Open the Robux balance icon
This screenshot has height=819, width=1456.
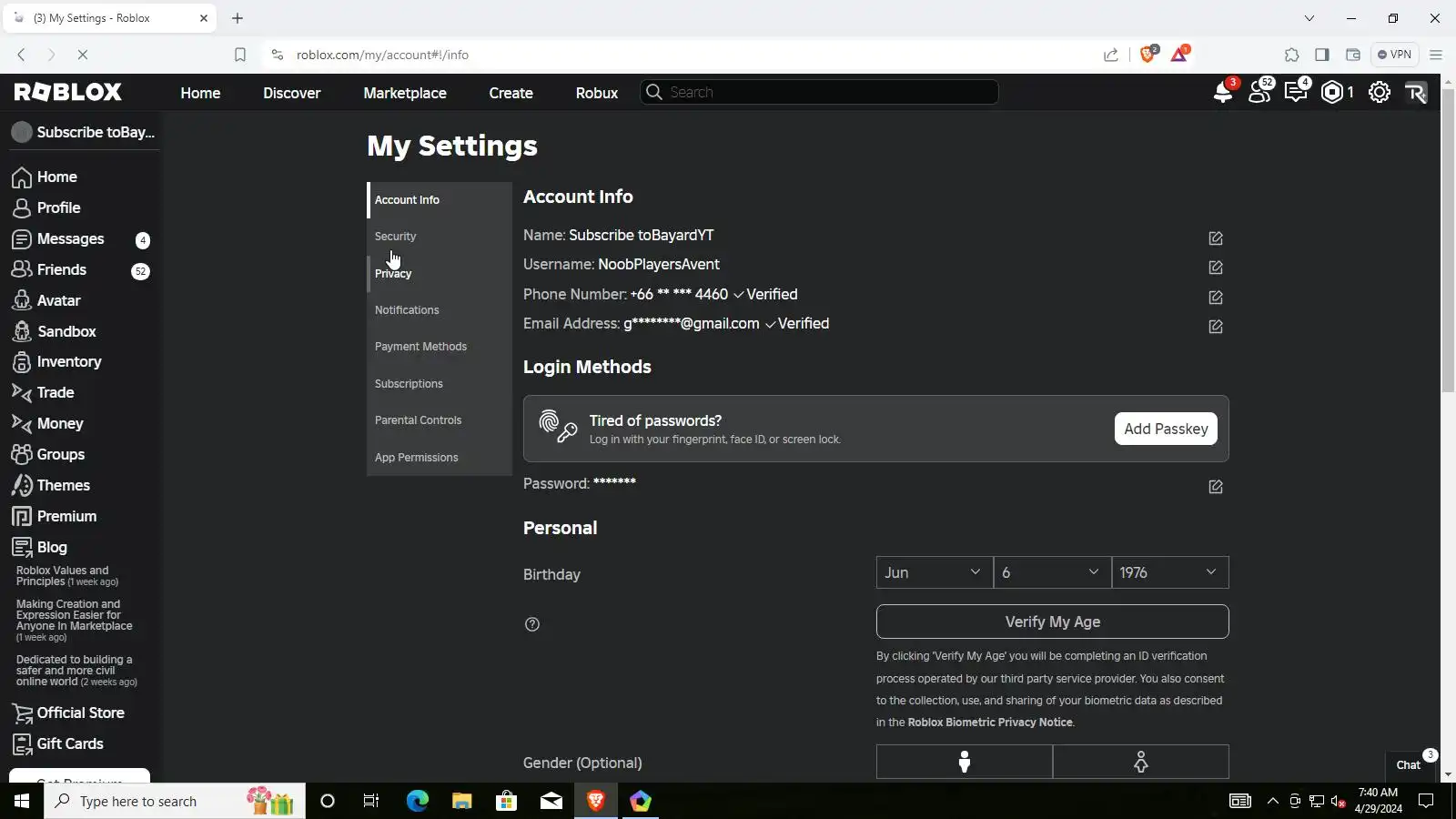1332,92
